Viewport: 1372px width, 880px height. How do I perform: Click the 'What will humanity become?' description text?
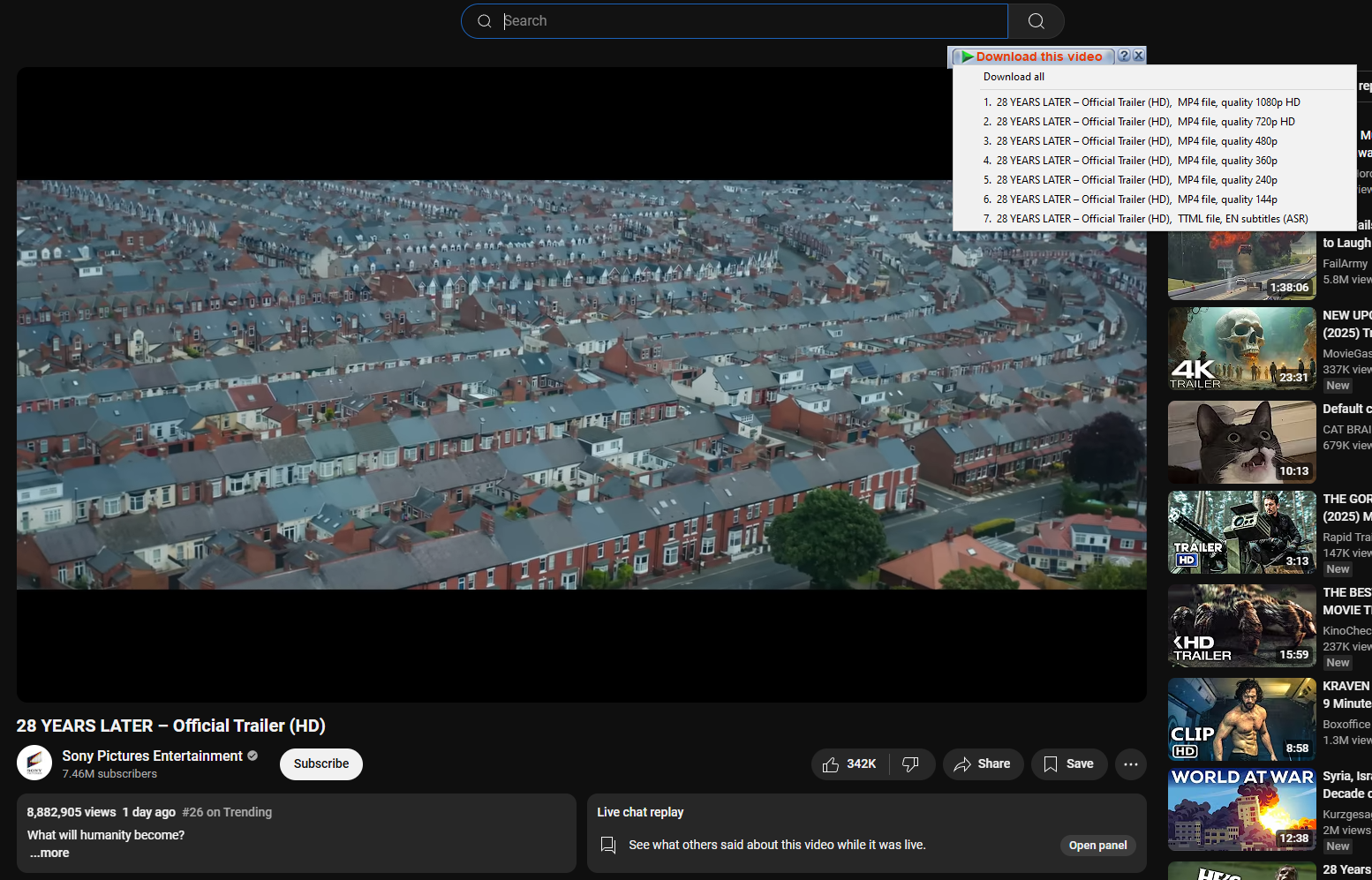click(x=106, y=835)
